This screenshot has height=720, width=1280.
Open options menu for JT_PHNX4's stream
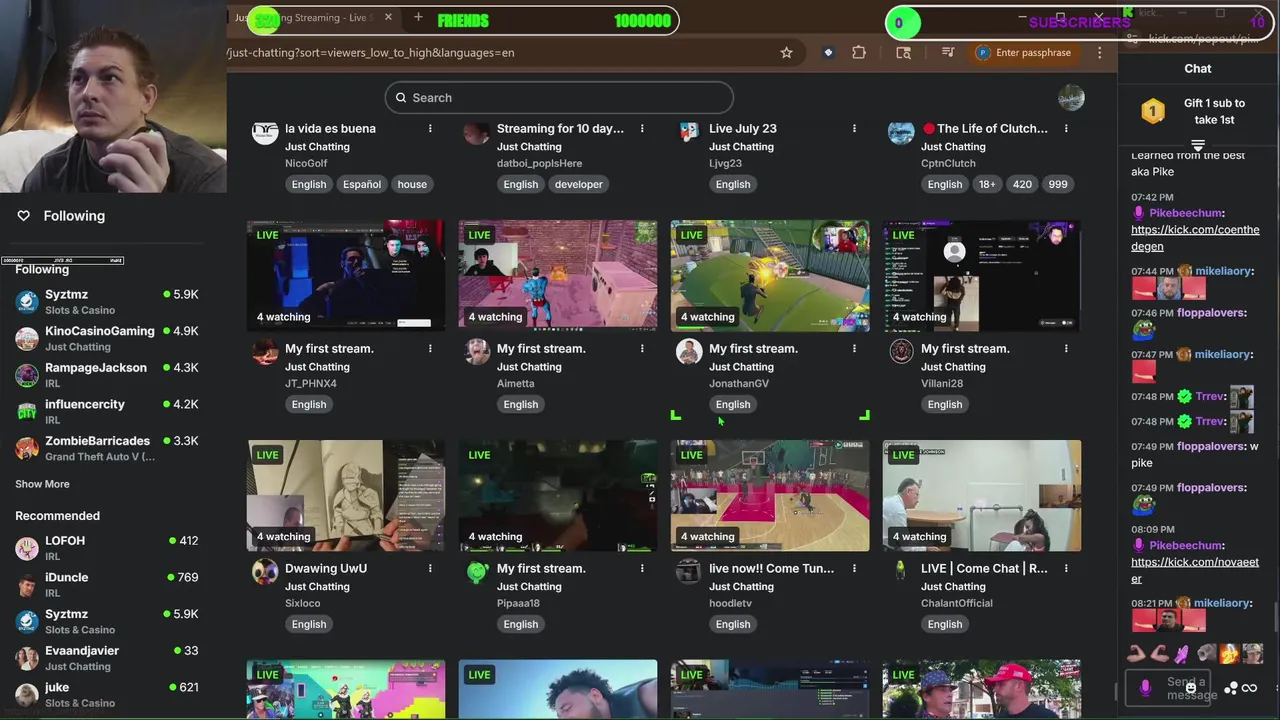pos(430,348)
